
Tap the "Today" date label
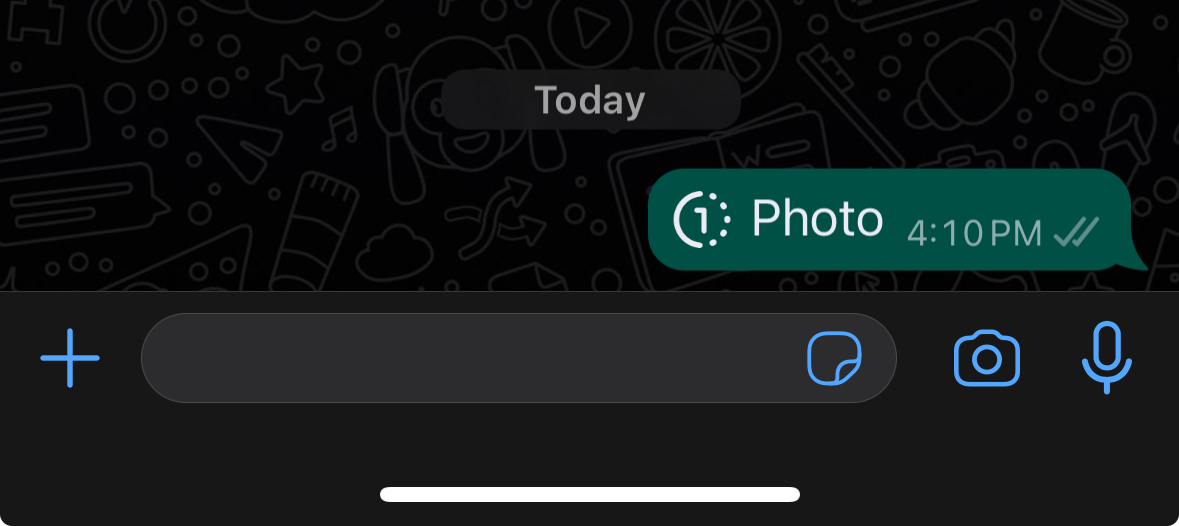(590, 101)
